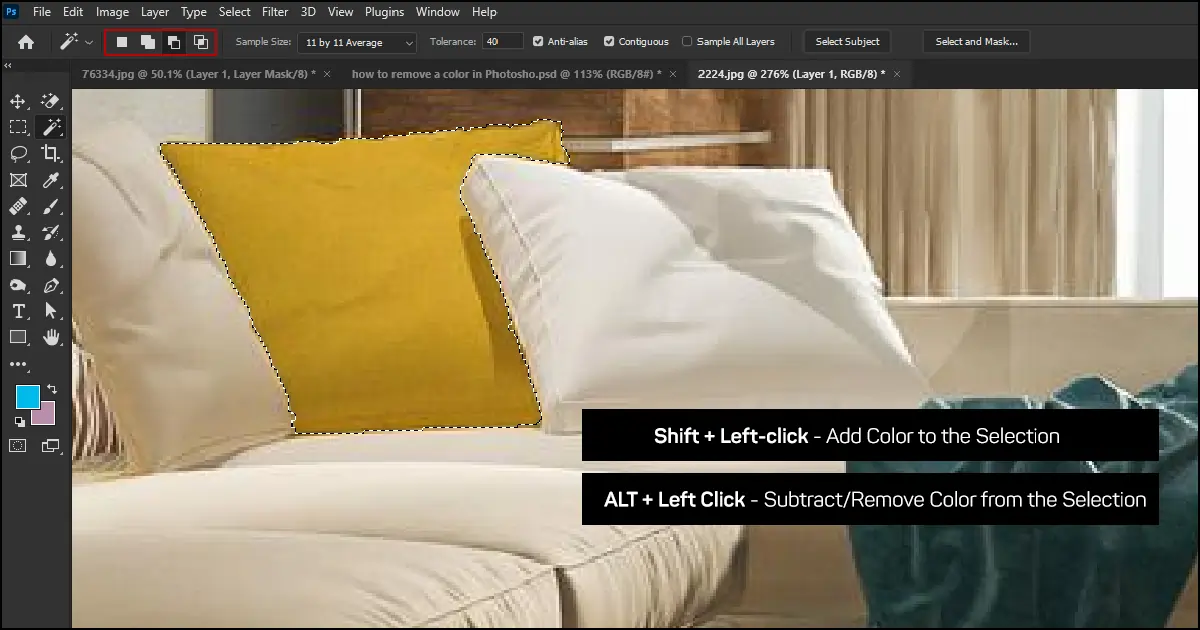Open the Magic Wand tool preset picker
This screenshot has width=1200, height=630.
coord(88,41)
